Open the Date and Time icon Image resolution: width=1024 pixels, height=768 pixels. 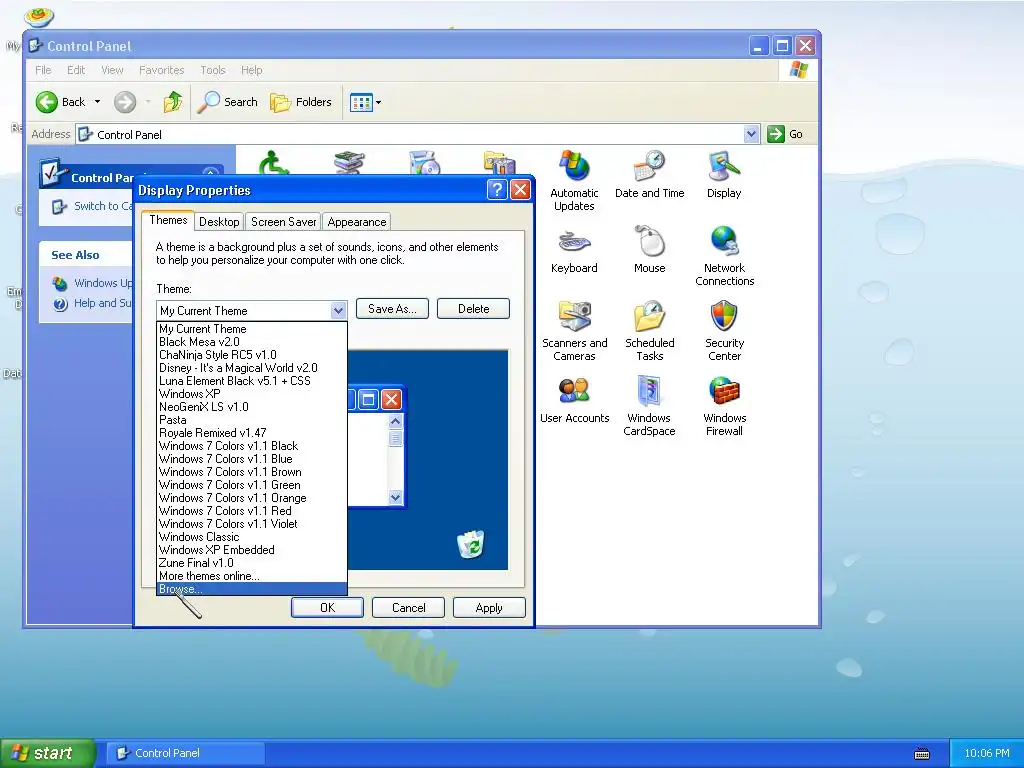pyautogui.click(x=649, y=174)
